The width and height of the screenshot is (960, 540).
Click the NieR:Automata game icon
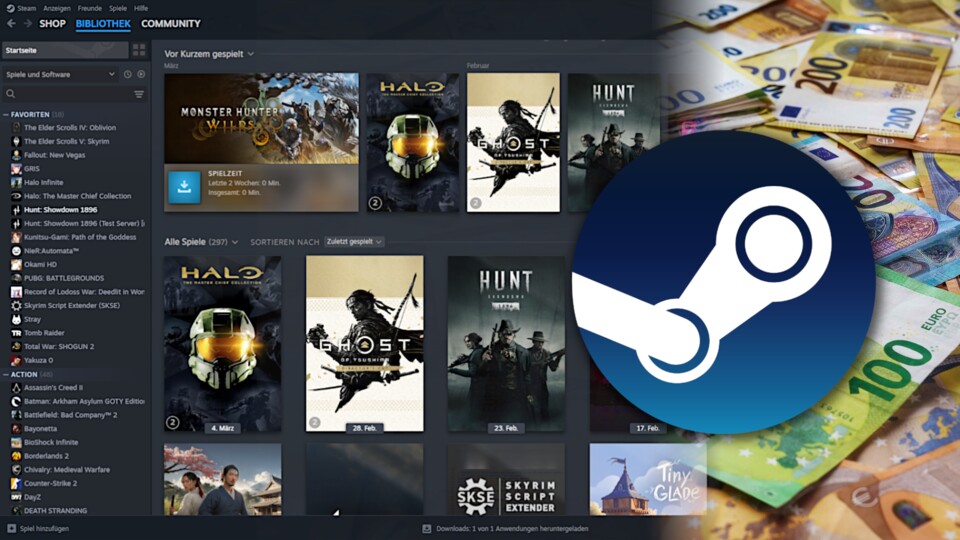click(x=17, y=250)
